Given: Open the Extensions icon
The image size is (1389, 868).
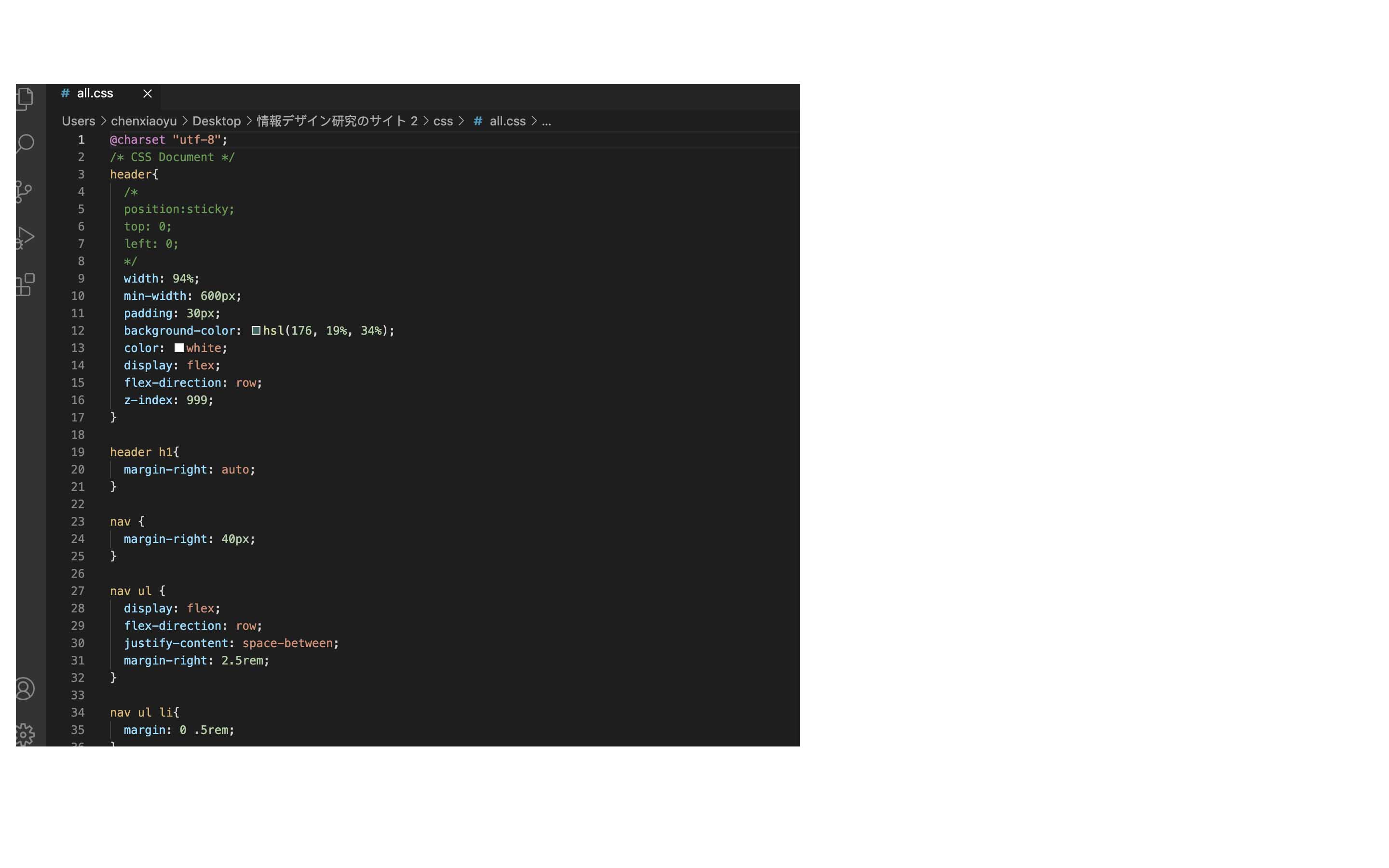Looking at the screenshot, I should tap(25, 285).
